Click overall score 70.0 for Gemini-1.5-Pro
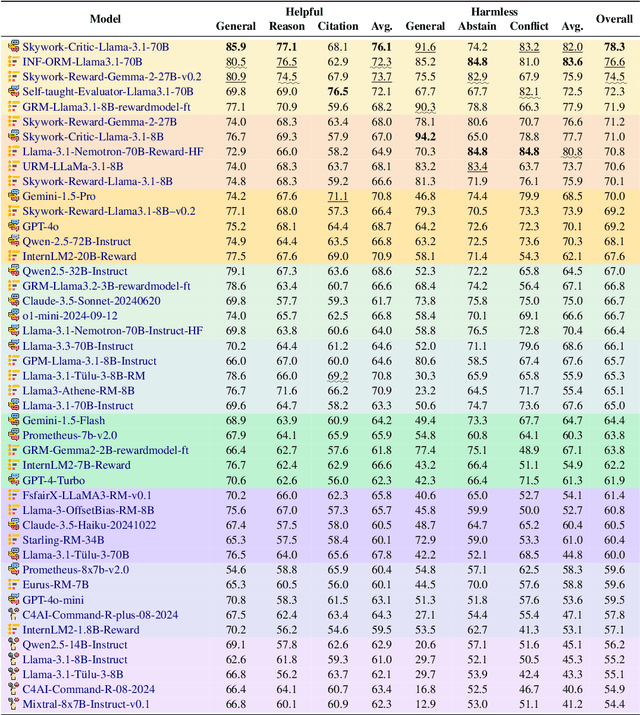 click(614, 196)
